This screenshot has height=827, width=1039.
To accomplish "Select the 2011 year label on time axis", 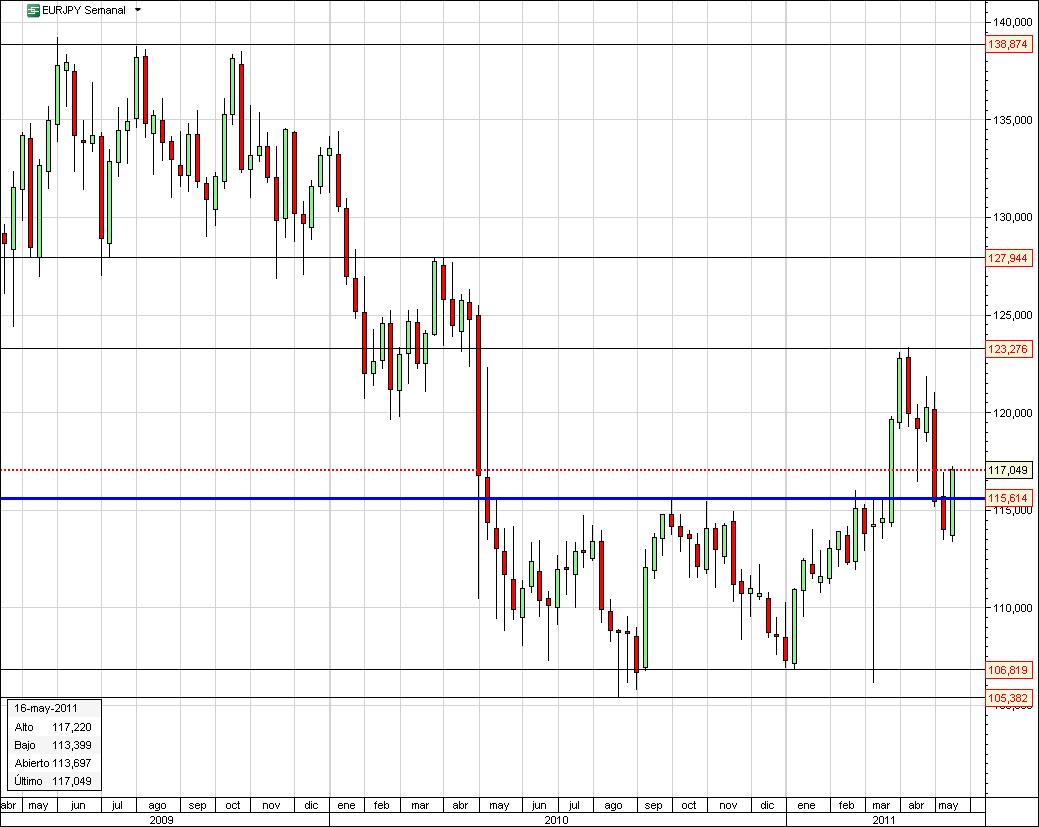I will pyautogui.click(x=886, y=818).
